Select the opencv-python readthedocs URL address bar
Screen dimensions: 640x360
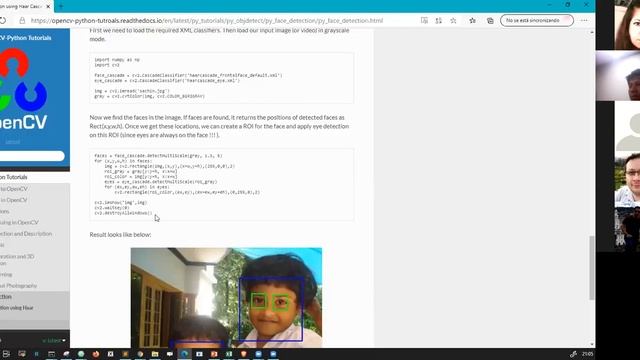207,20
